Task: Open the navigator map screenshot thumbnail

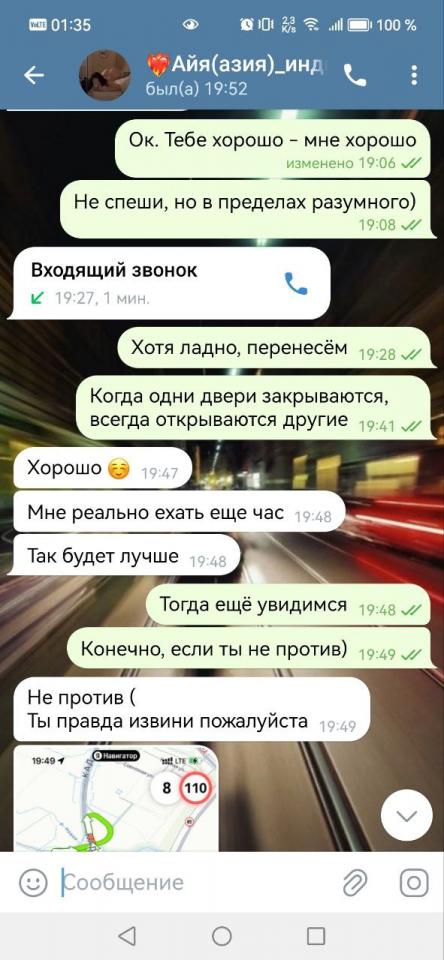Action: click(x=116, y=798)
